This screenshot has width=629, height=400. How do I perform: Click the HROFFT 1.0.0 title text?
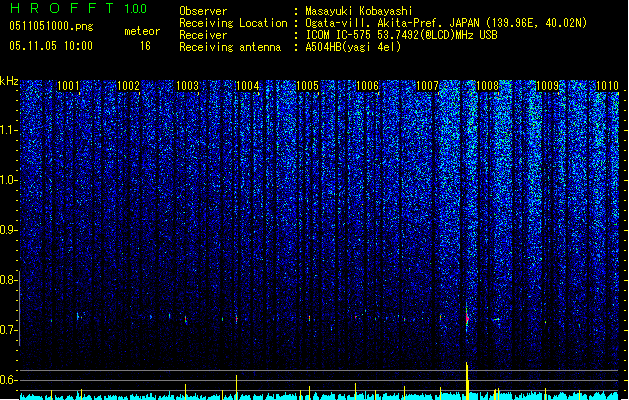click(x=78, y=8)
